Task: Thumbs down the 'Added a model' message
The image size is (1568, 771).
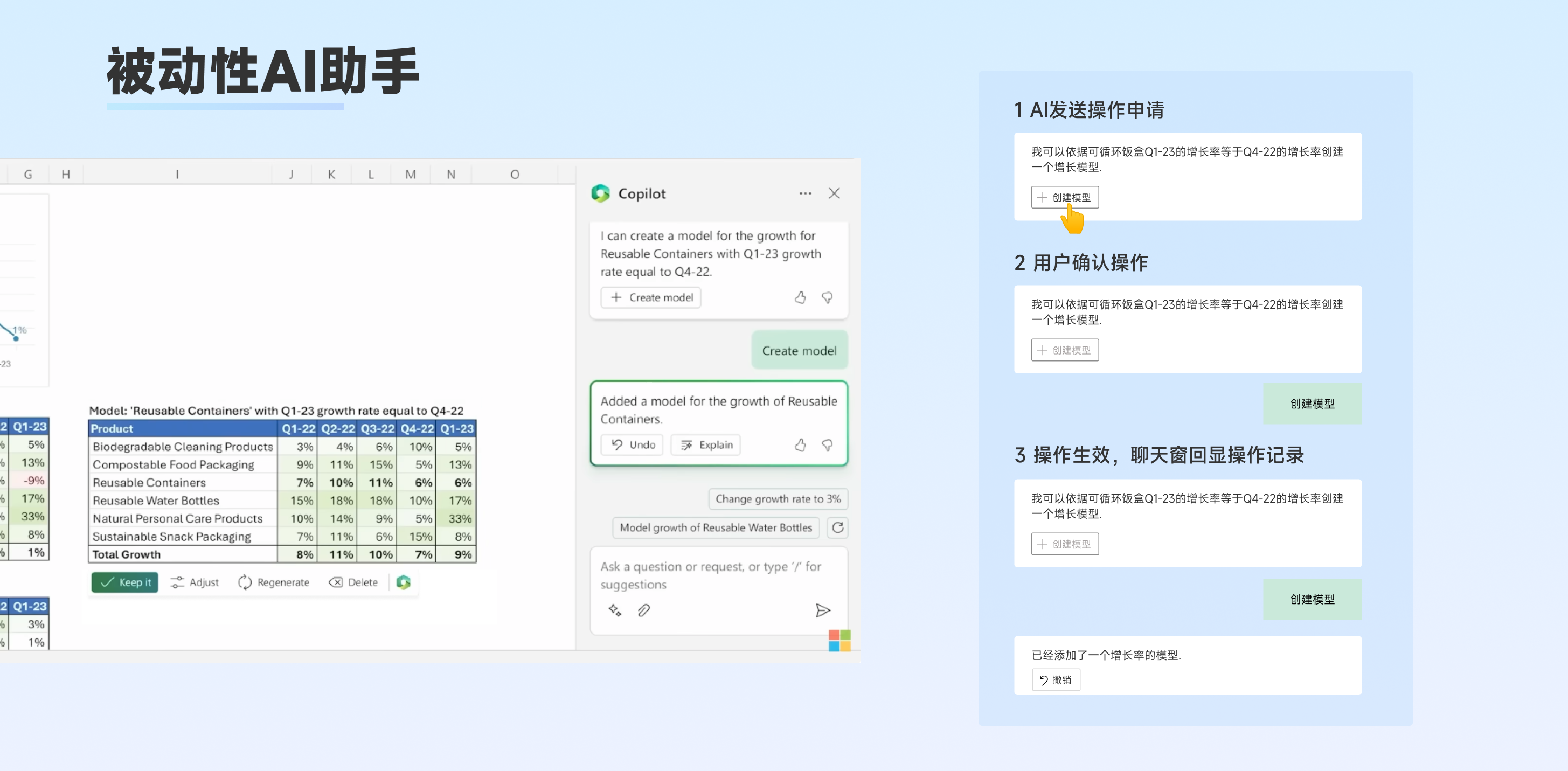Action: pyautogui.click(x=827, y=446)
